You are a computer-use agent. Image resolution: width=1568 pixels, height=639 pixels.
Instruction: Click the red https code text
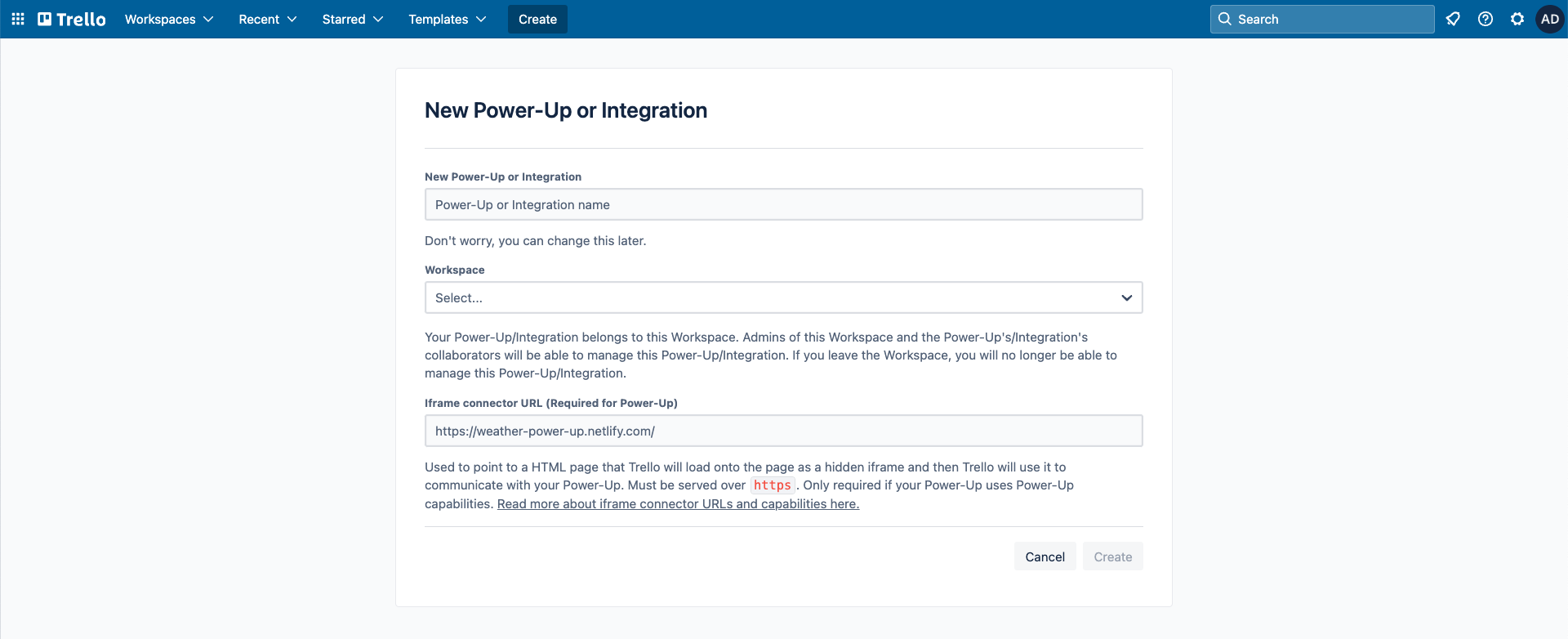coord(773,485)
